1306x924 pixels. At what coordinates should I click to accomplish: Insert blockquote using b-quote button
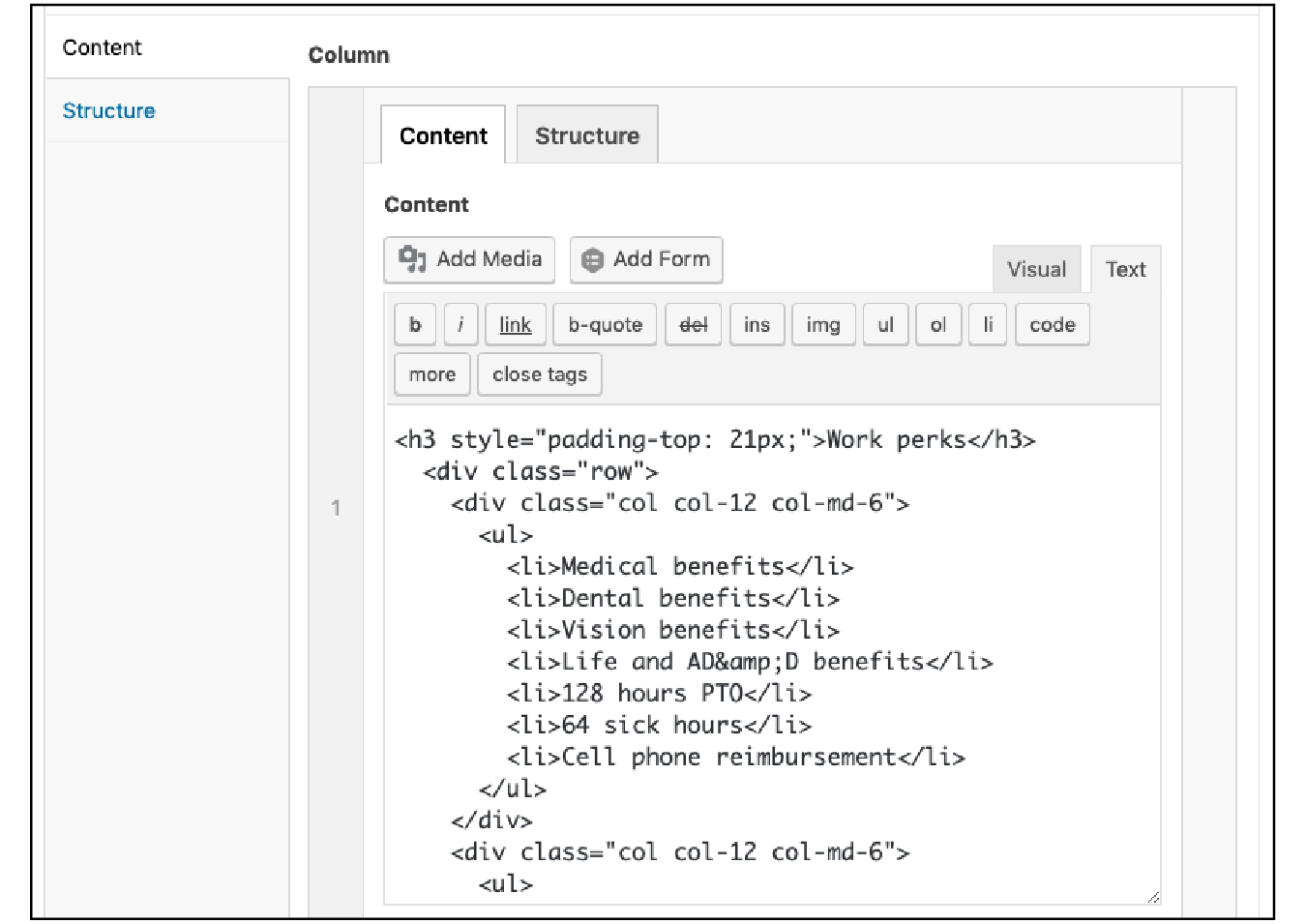click(x=605, y=325)
